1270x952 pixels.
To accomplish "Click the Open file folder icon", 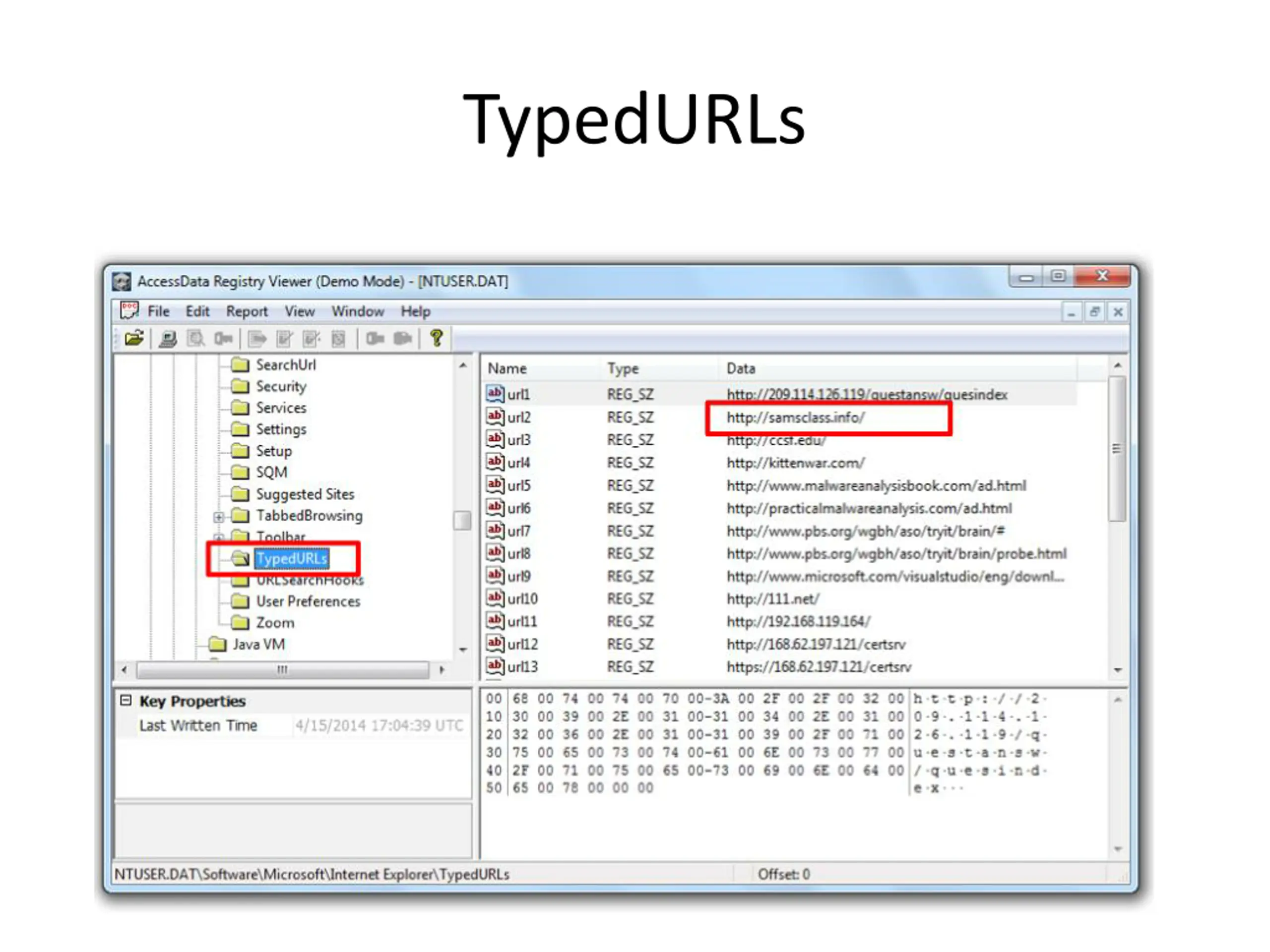I will click(134, 339).
